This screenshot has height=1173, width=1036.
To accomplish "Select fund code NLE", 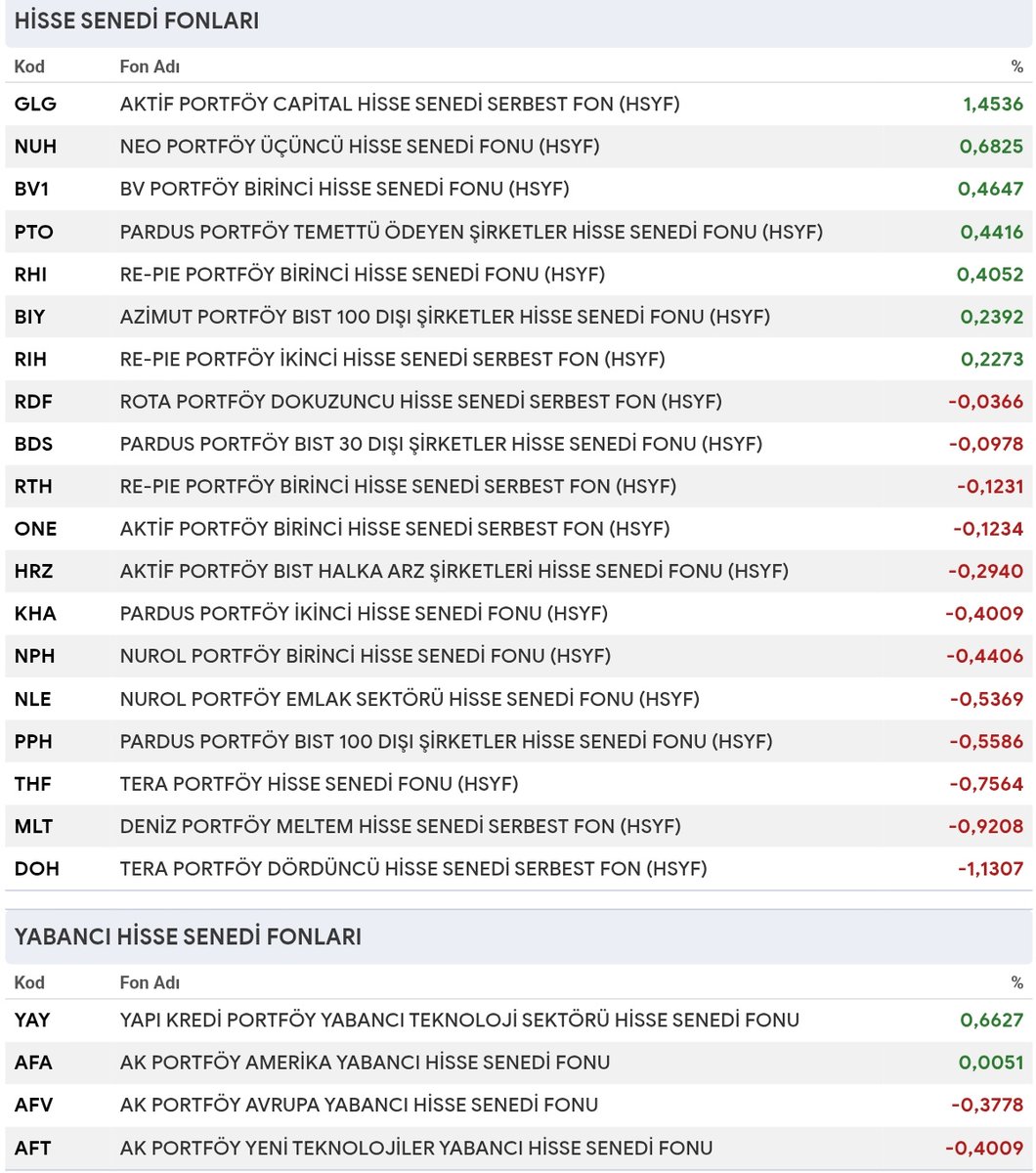I will tap(33, 699).
